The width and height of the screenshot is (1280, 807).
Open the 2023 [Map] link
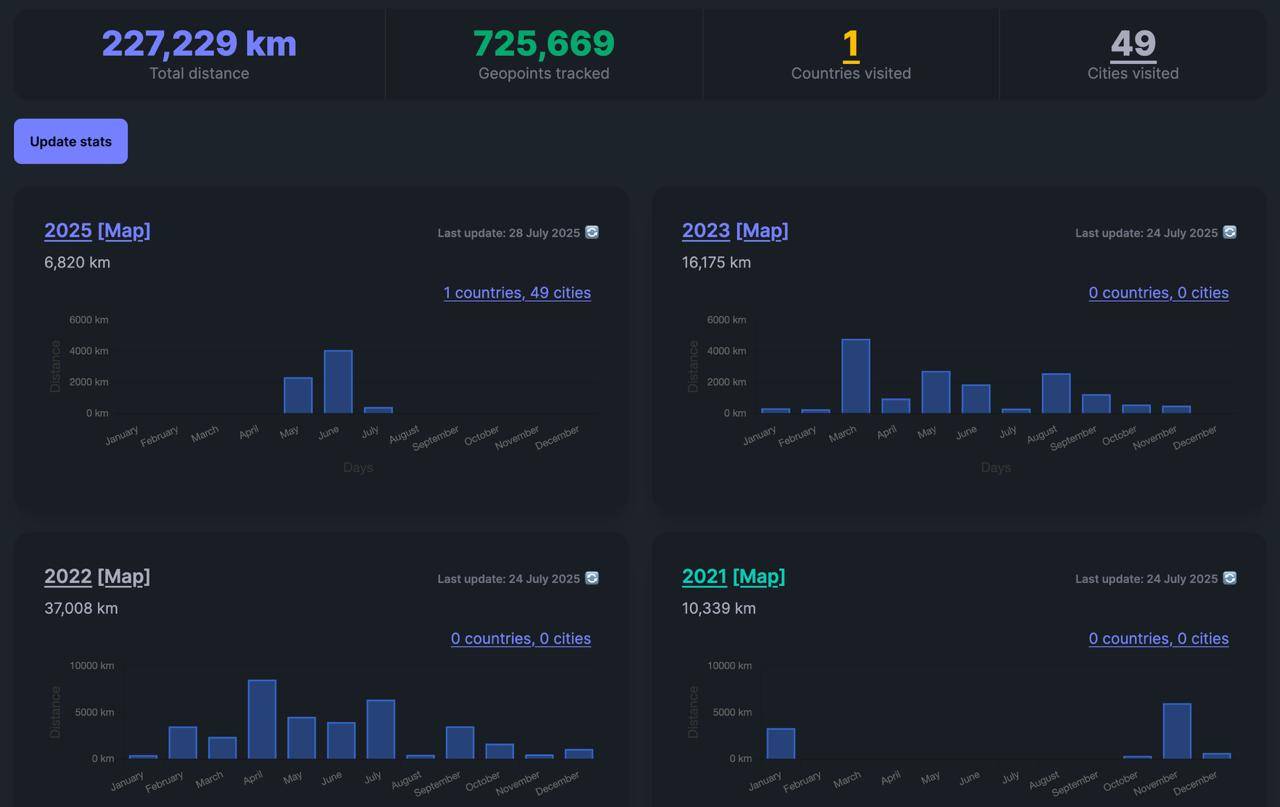click(x=762, y=231)
